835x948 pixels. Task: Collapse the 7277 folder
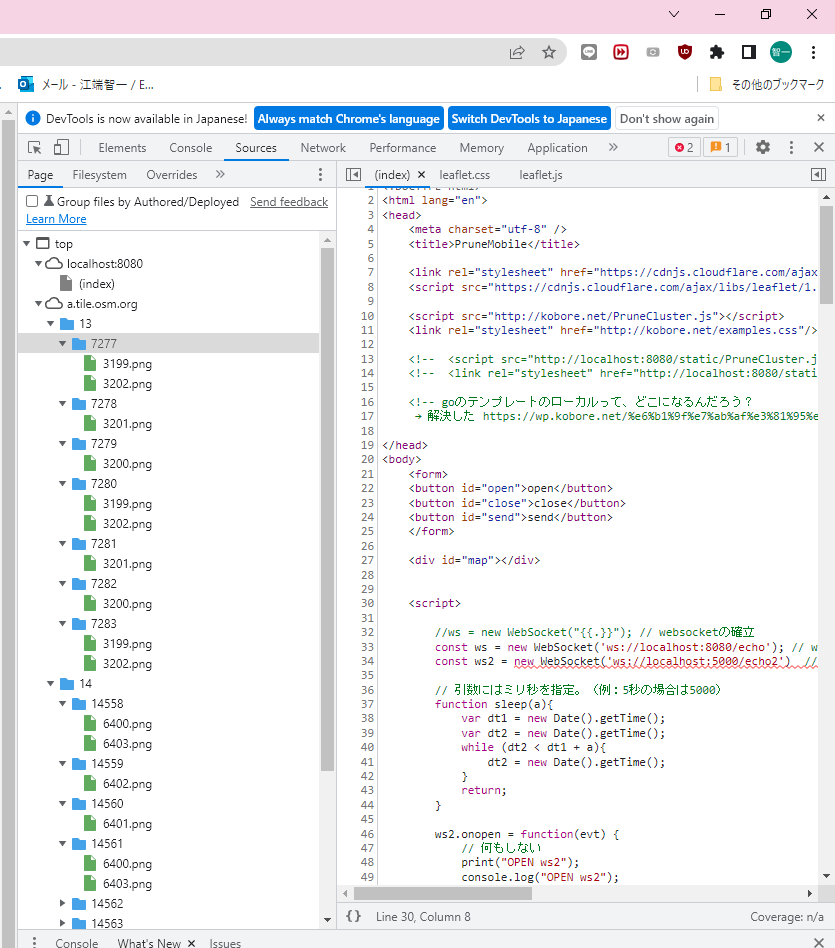coord(63,343)
